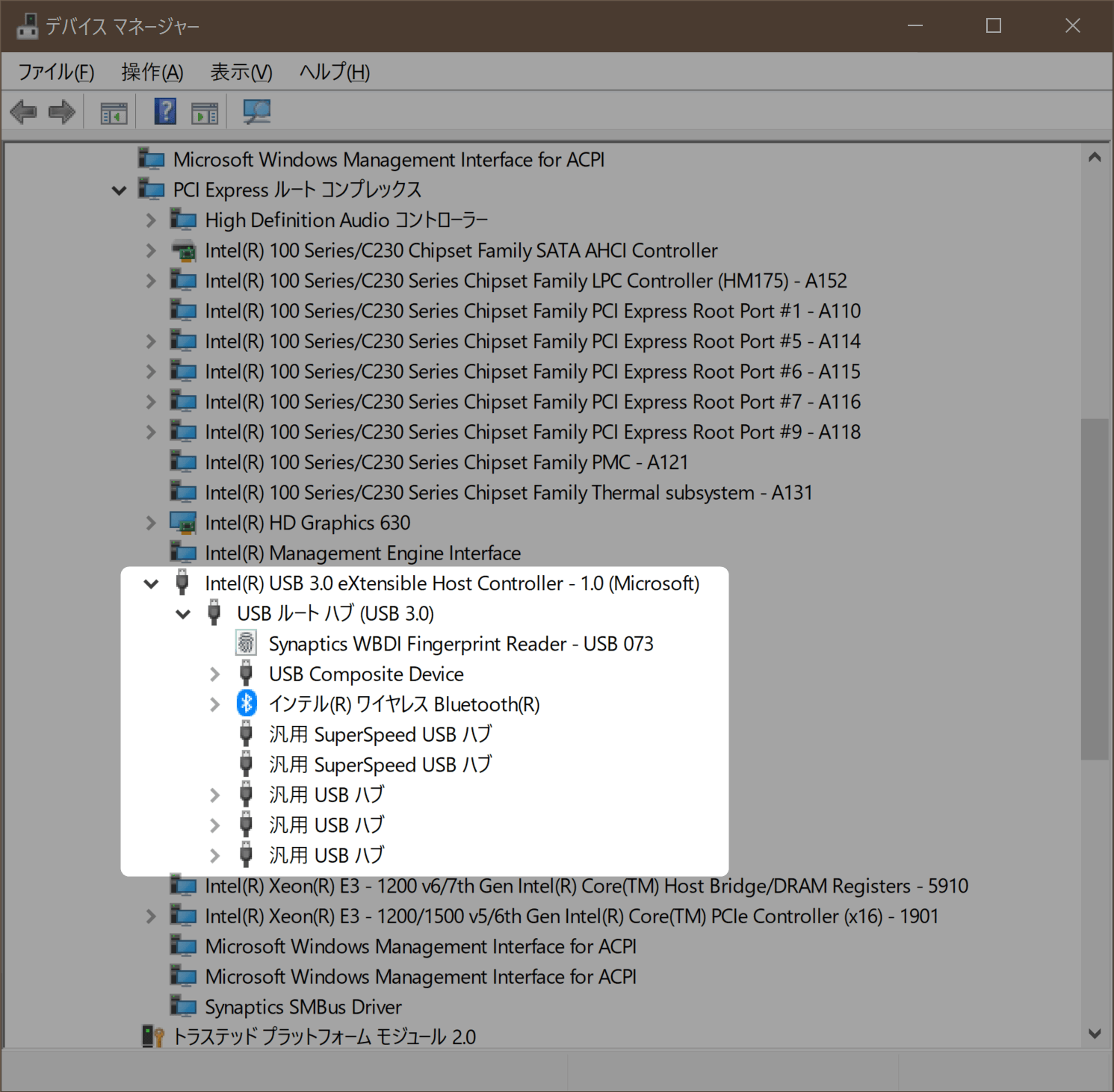Expand the LPC Controller (HM175) node
The width and height of the screenshot is (1114, 1092).
click(151, 281)
